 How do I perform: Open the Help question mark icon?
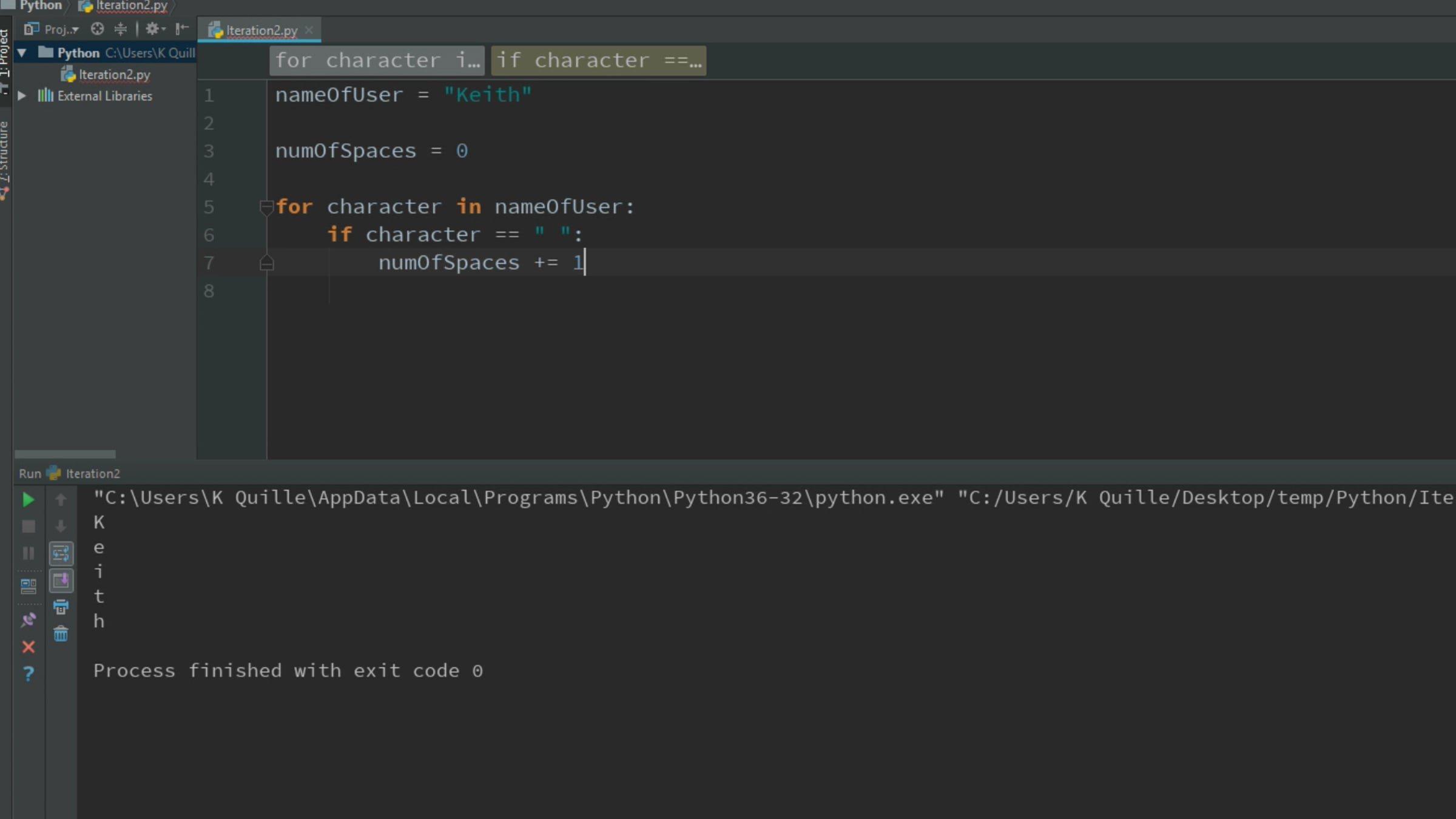pos(28,673)
